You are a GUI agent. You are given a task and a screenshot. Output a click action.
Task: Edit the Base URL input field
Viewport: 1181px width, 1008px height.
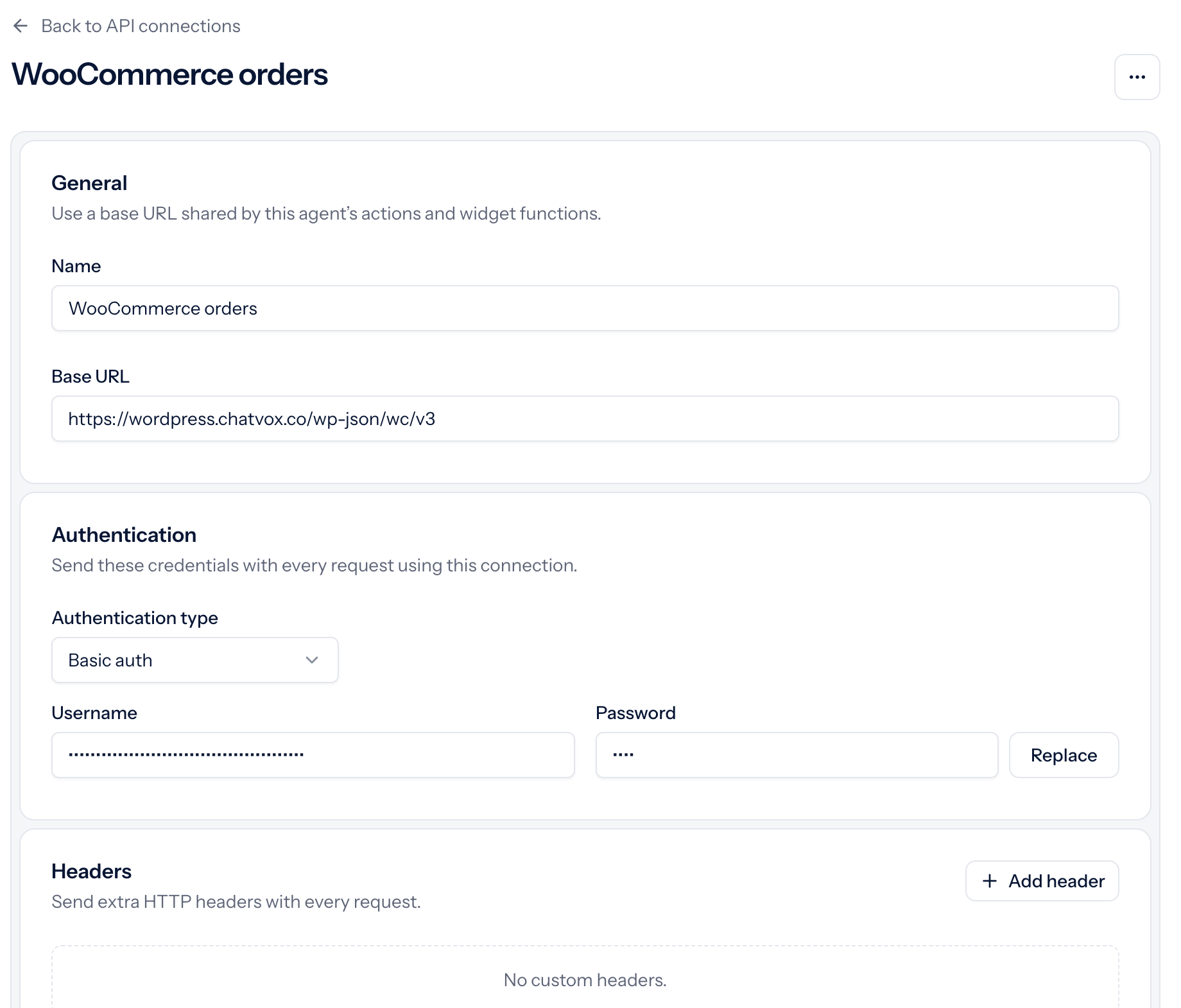click(585, 419)
